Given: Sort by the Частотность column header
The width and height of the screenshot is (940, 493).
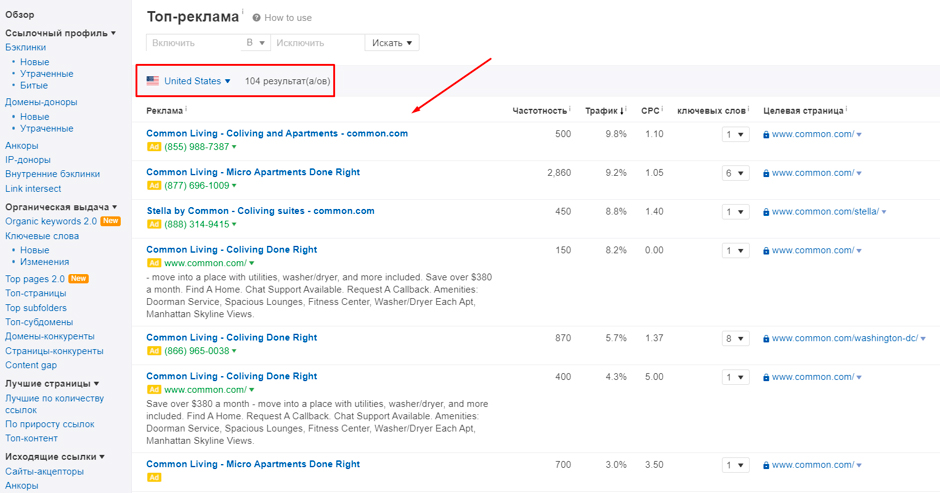Looking at the screenshot, I should (x=540, y=111).
